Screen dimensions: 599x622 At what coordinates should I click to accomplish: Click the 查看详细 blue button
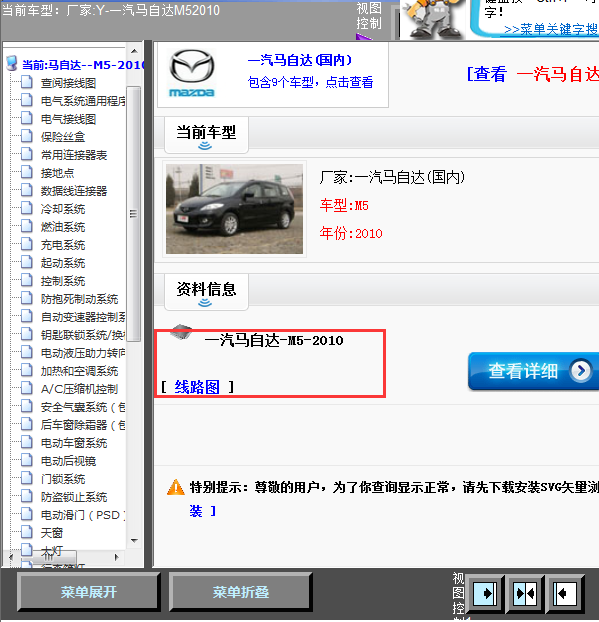click(x=534, y=371)
